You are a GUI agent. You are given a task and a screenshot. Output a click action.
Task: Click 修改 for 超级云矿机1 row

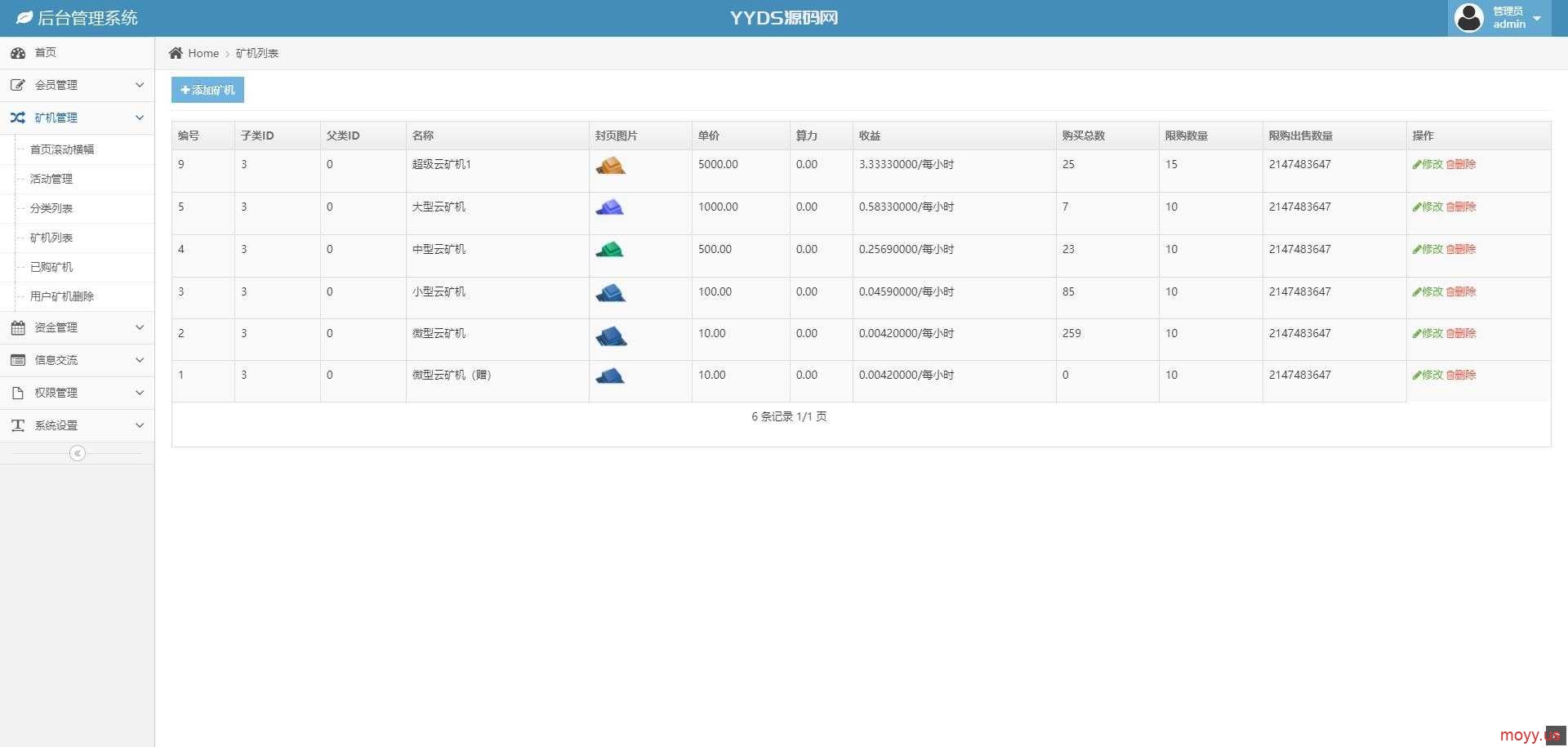coord(1428,164)
